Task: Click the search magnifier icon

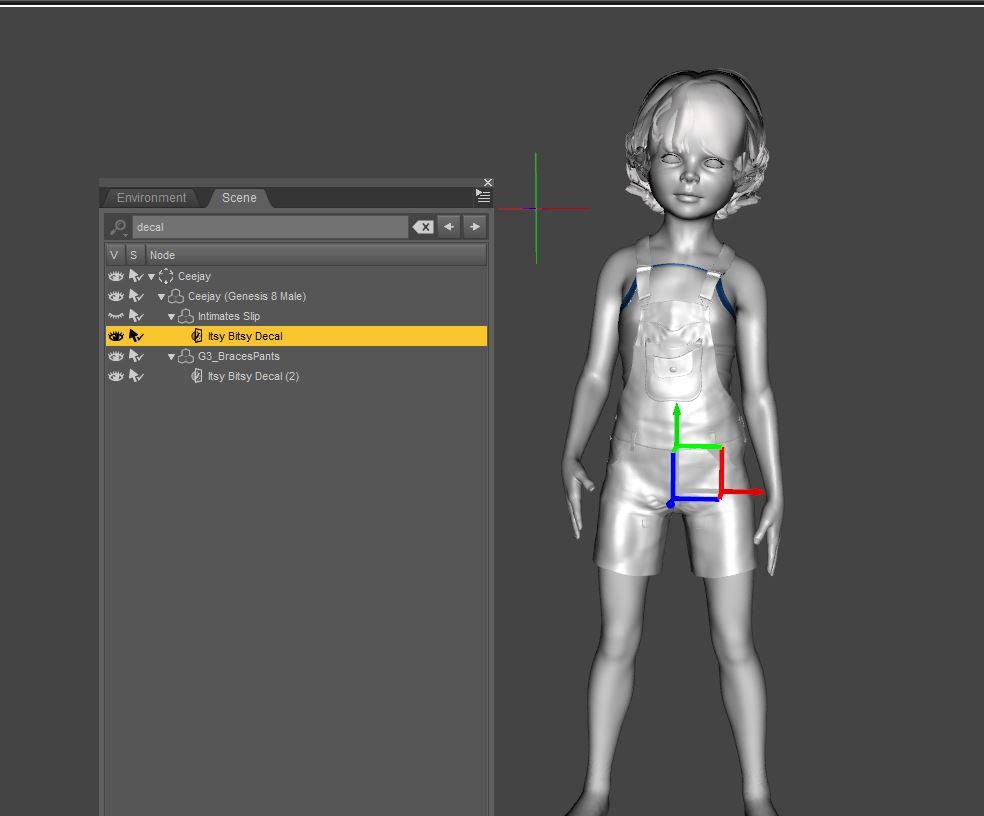Action: [x=117, y=226]
